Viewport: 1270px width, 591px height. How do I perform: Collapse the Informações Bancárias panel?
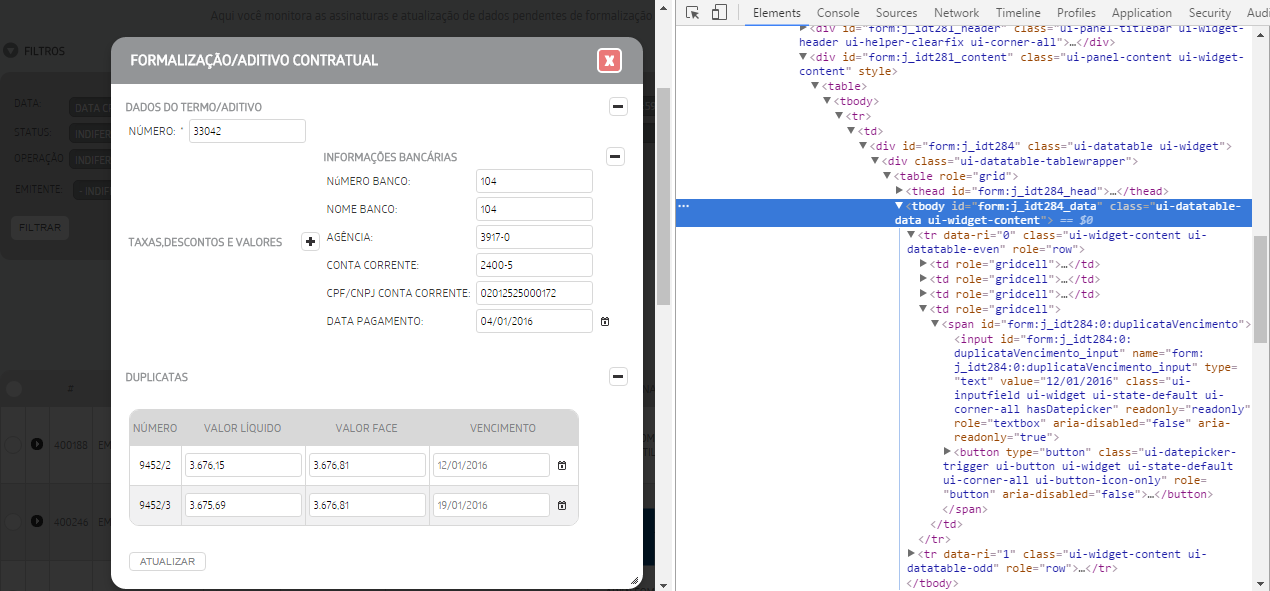tap(616, 156)
